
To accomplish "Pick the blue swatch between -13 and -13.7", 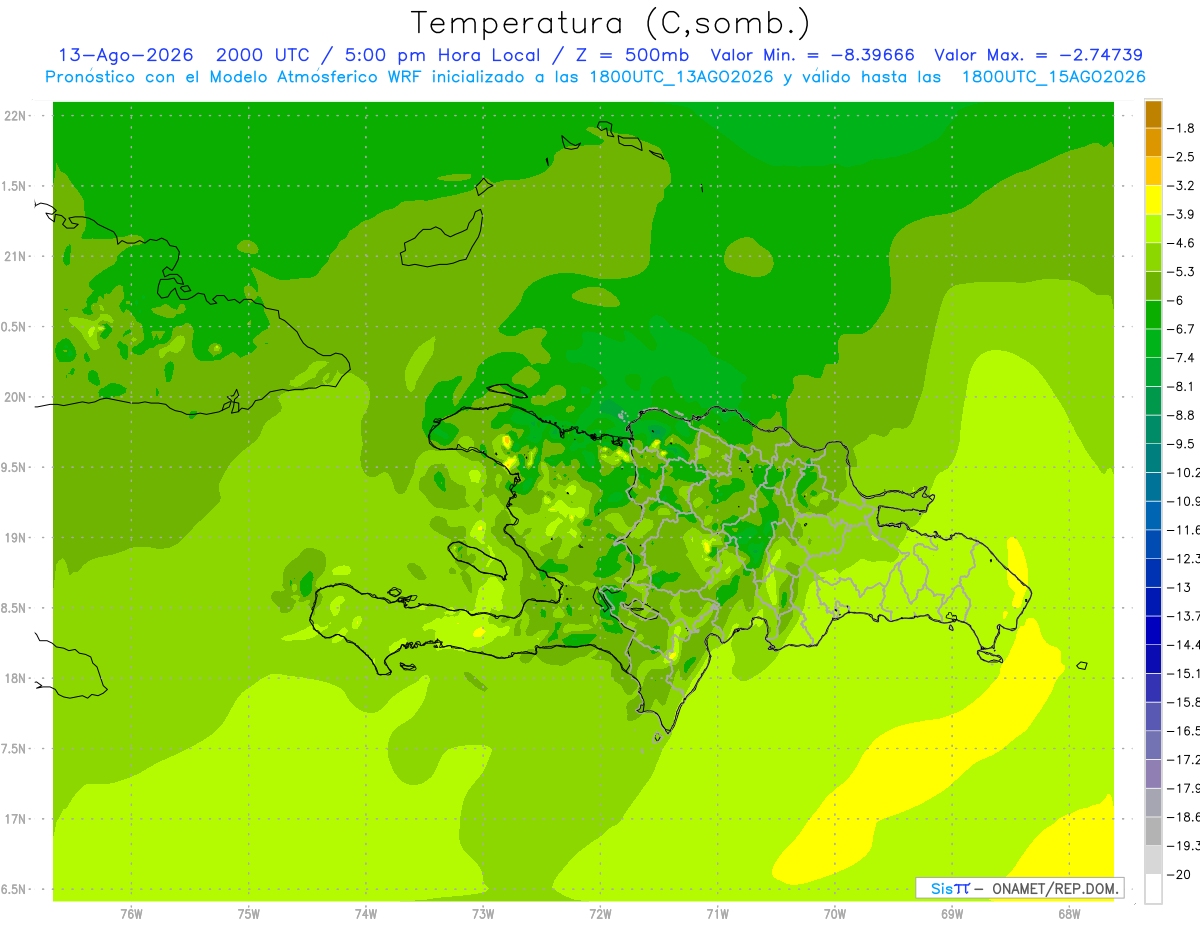I will click(1153, 601).
